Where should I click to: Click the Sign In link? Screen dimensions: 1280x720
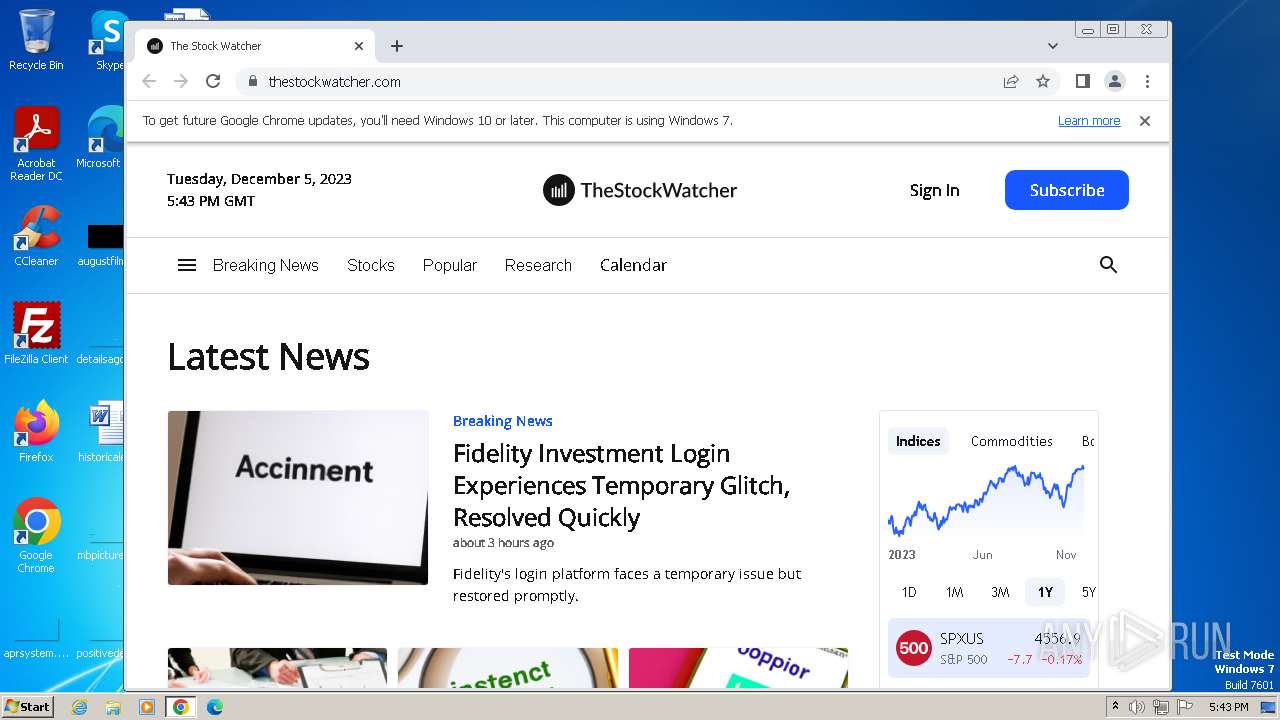pos(934,190)
